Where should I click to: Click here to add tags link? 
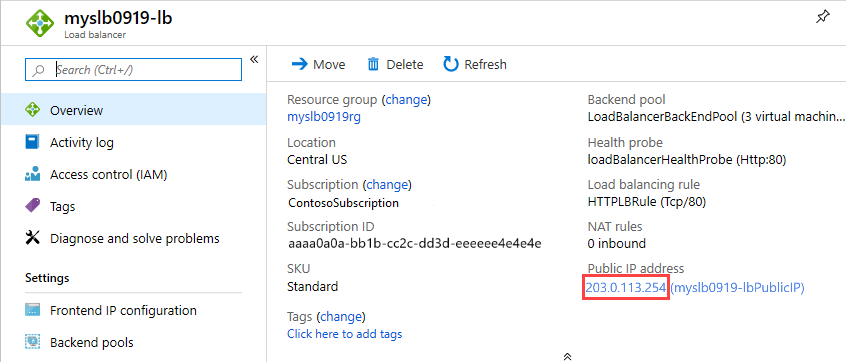point(345,334)
